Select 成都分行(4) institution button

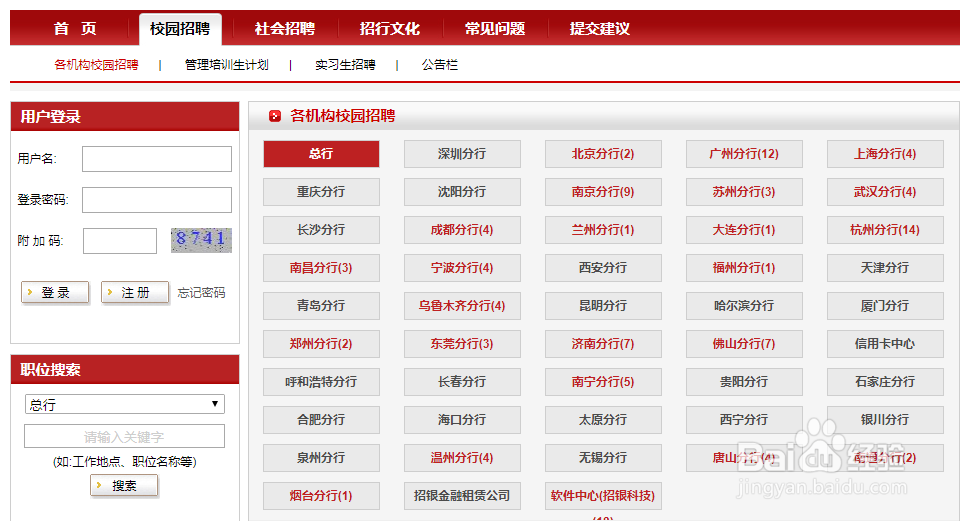(462, 230)
